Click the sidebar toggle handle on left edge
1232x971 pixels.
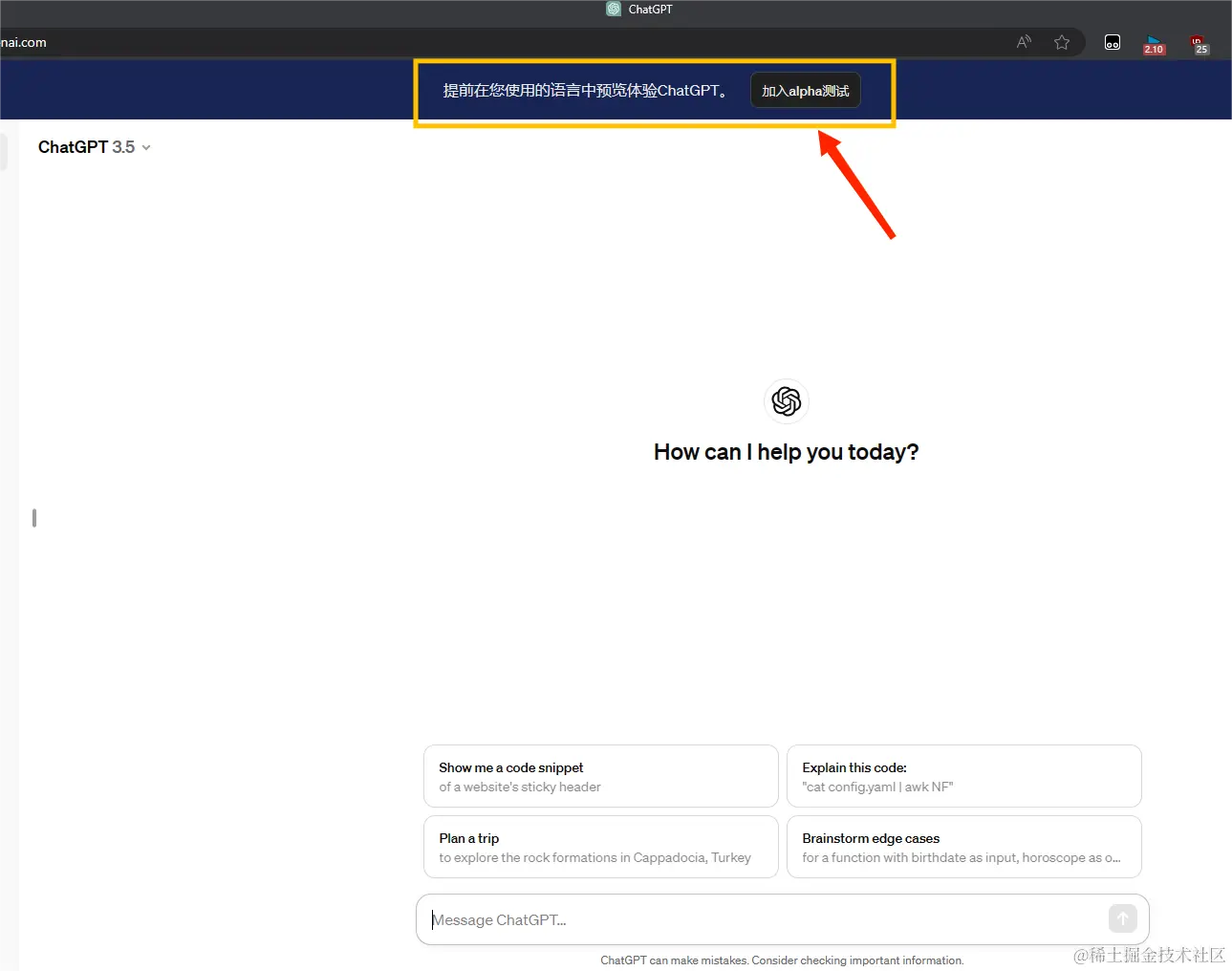tap(34, 518)
